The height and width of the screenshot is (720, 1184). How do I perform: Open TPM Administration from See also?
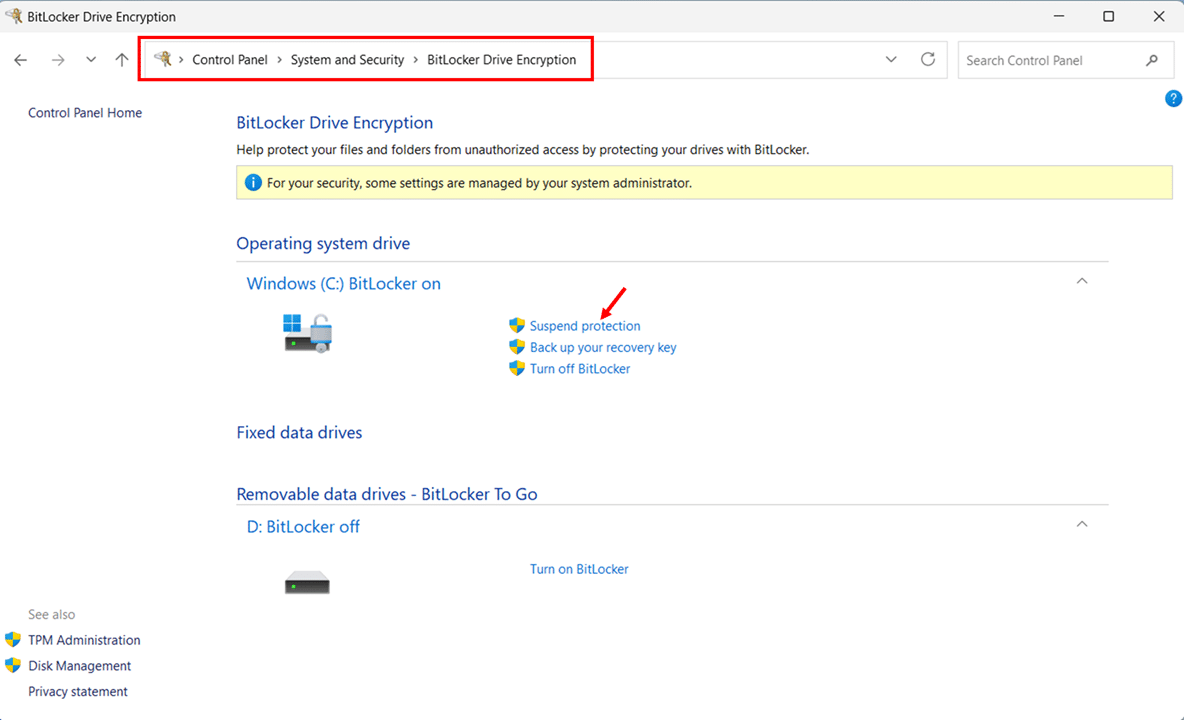[84, 640]
